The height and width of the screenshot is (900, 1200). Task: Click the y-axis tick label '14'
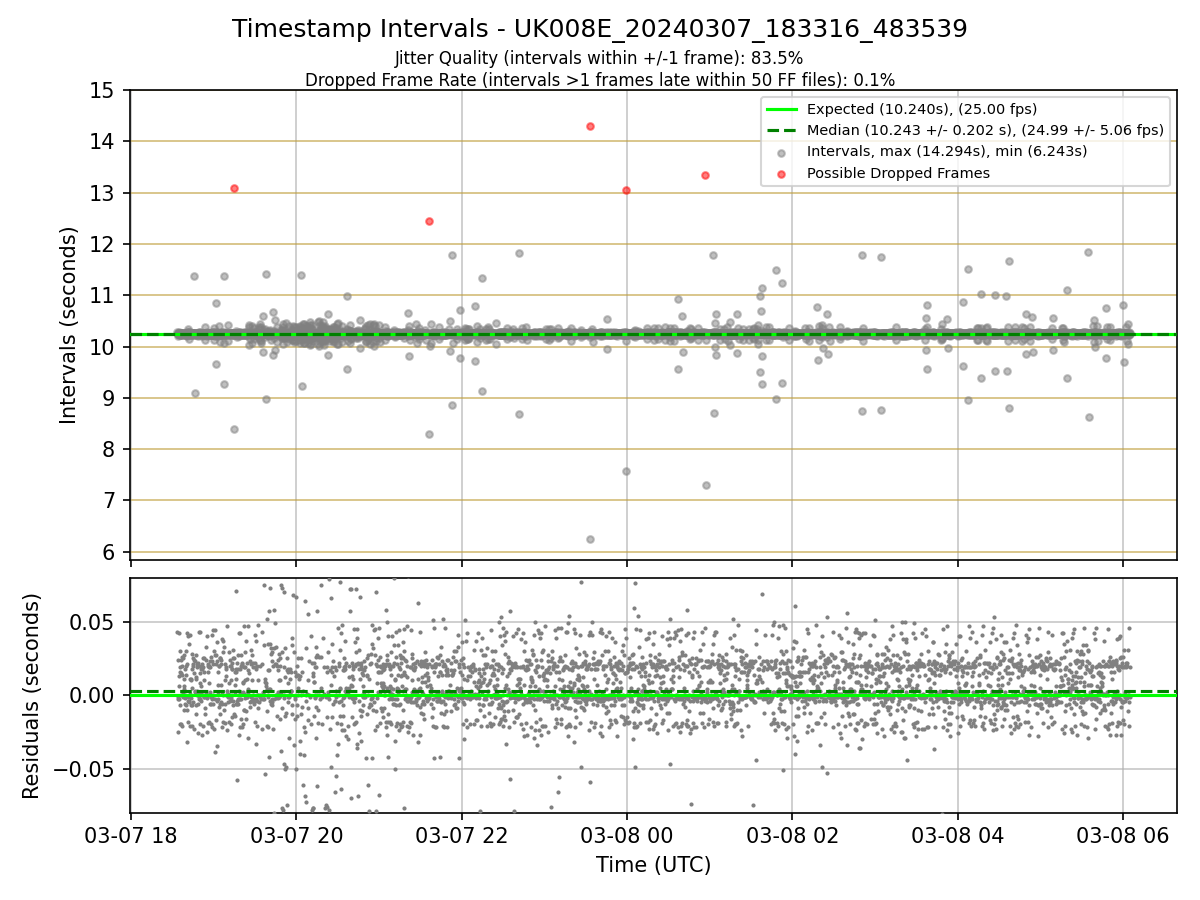click(x=103, y=142)
